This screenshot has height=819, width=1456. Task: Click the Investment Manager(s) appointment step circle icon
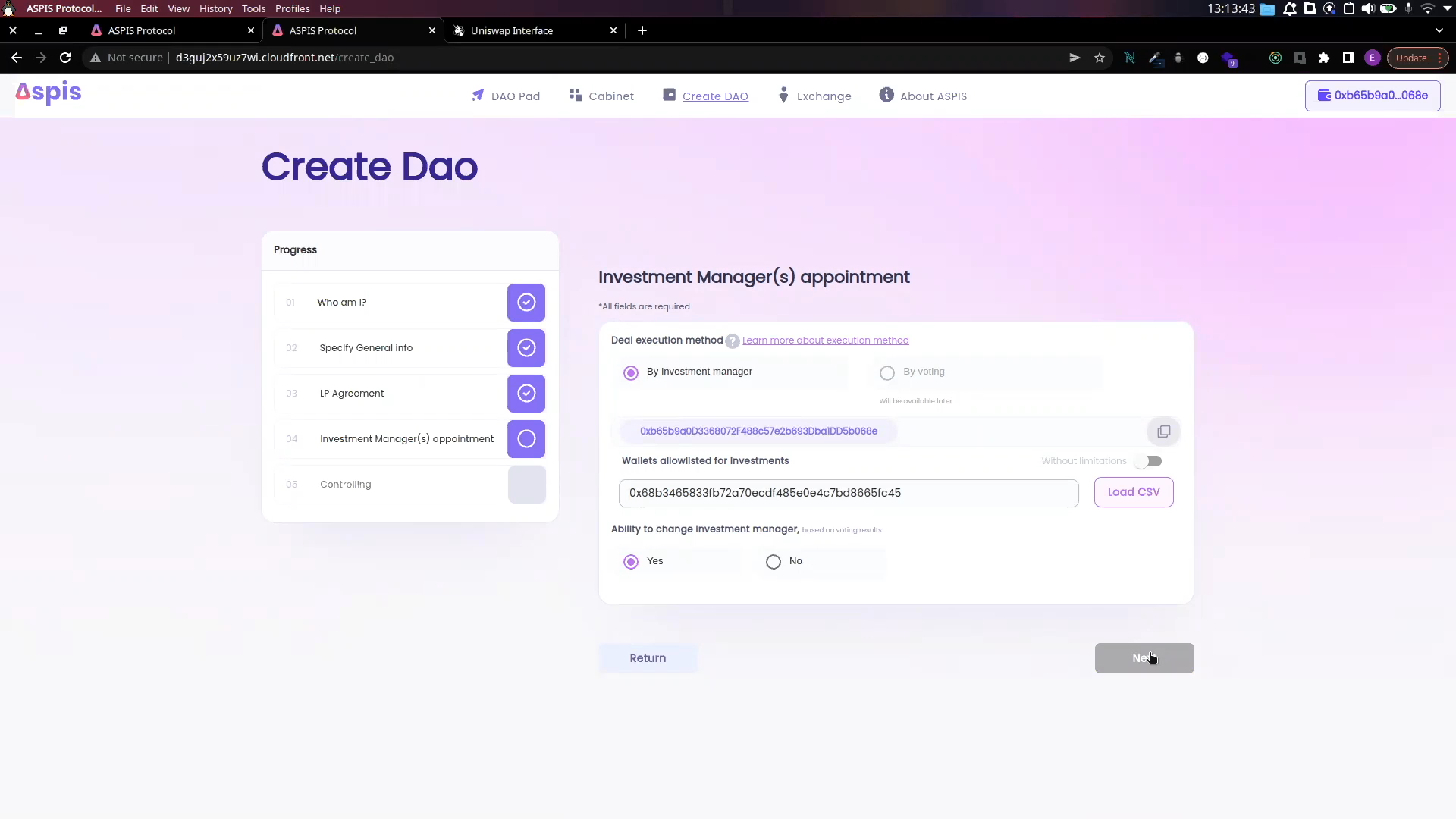526,439
